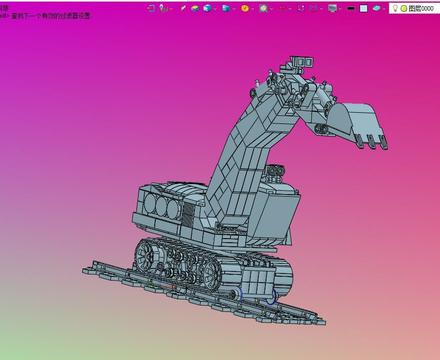Expand dropdown arrow next to the magnifier icon

(271, 9)
